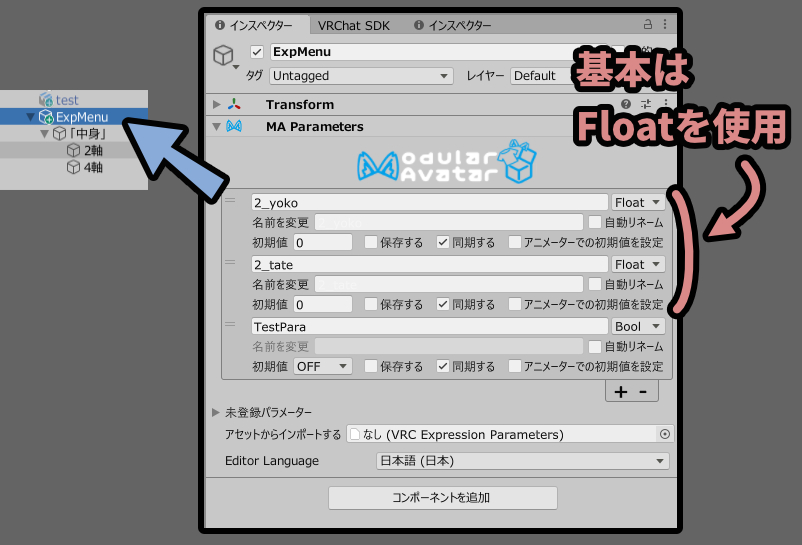Click the drag handle of 2_tate parameter

click(230, 262)
